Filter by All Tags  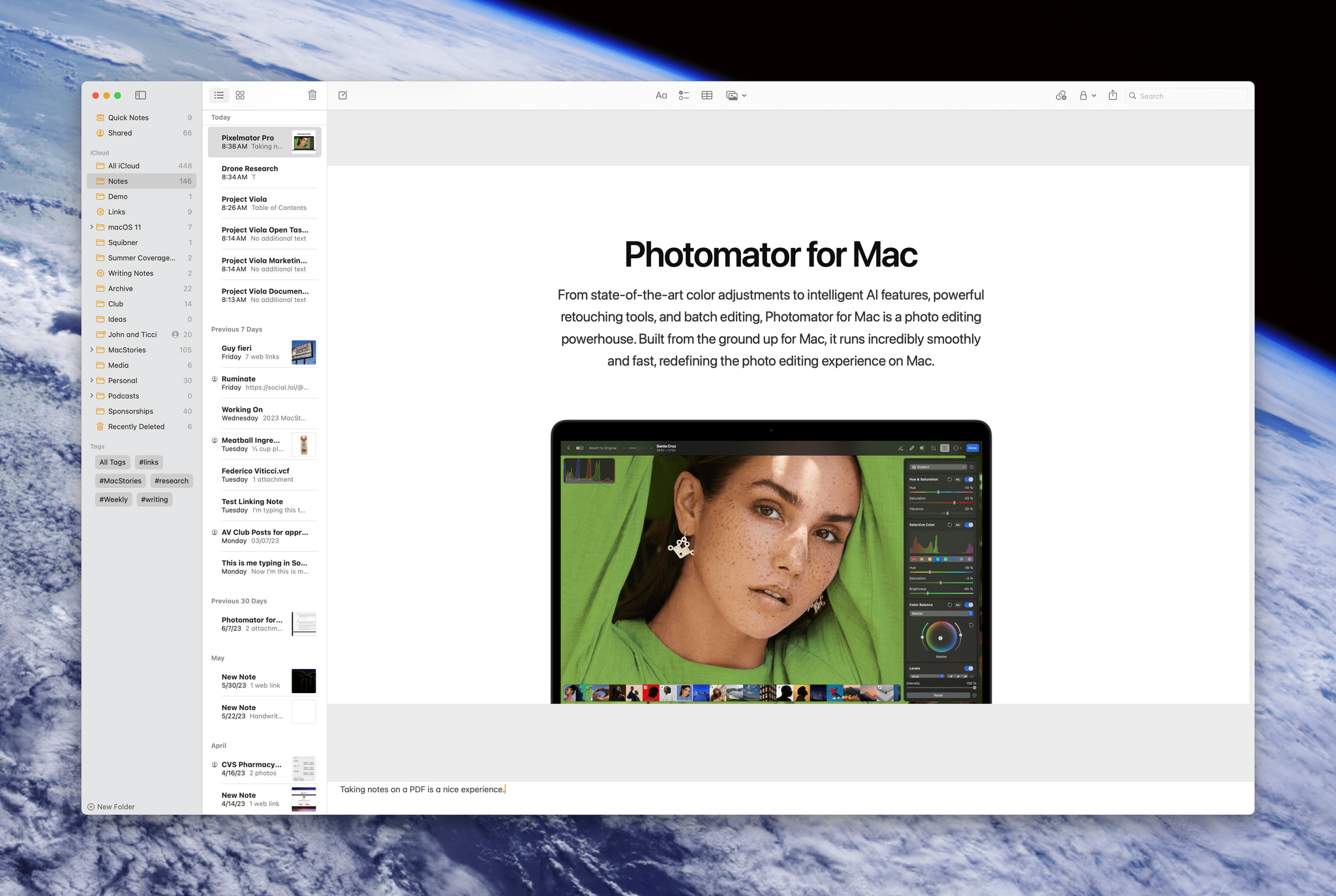(112, 462)
